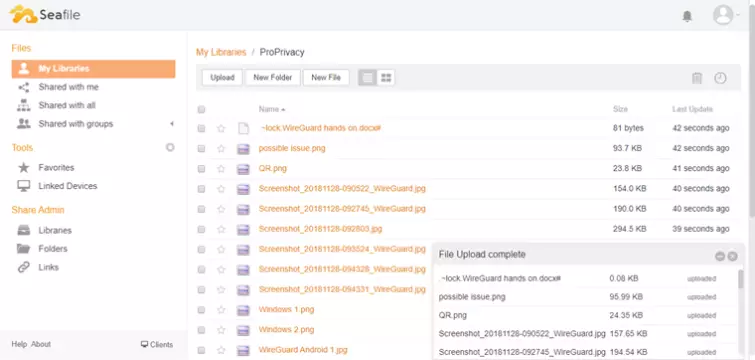Sort by Size column header

tap(620, 109)
